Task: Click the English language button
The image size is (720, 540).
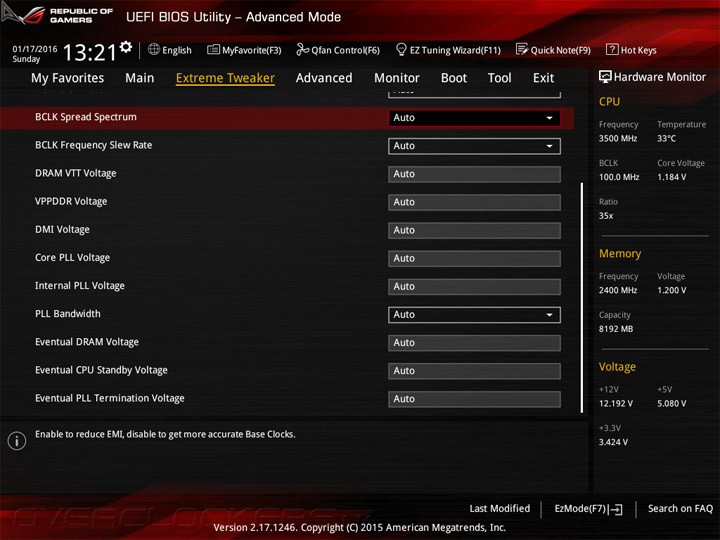Action: [x=177, y=50]
